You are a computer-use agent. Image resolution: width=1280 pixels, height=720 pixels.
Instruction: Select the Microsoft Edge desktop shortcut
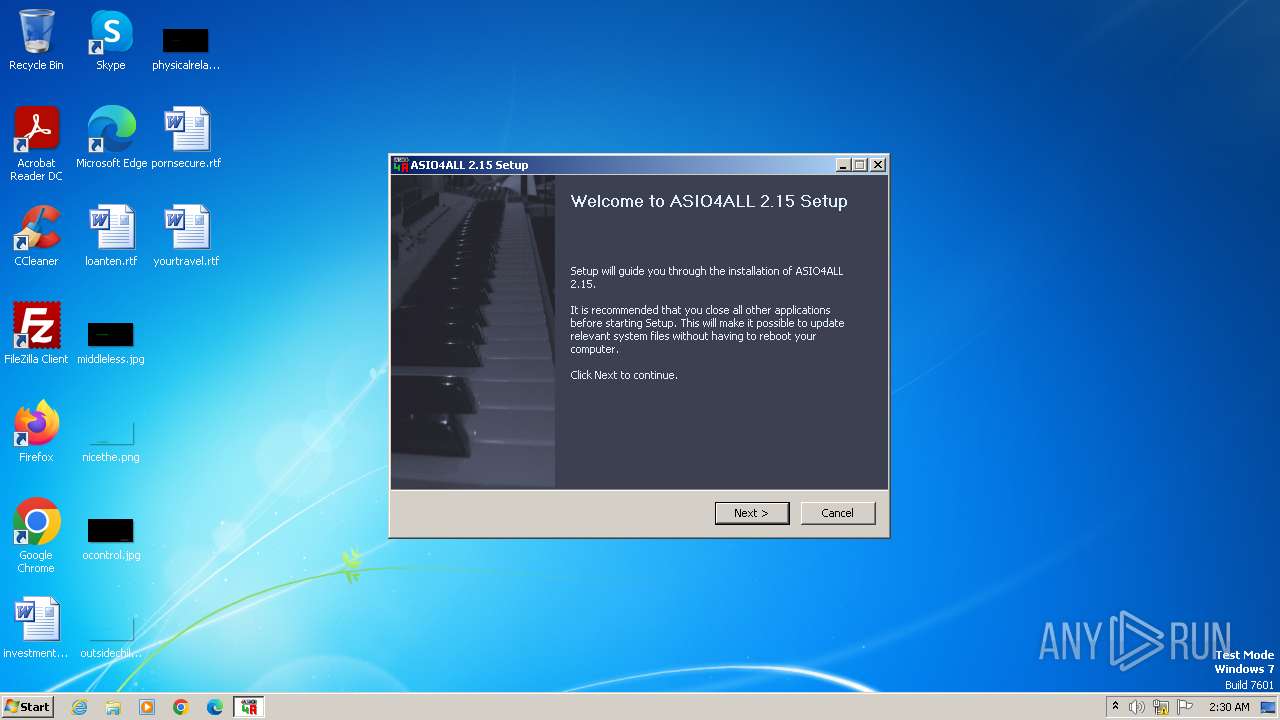coord(111,138)
